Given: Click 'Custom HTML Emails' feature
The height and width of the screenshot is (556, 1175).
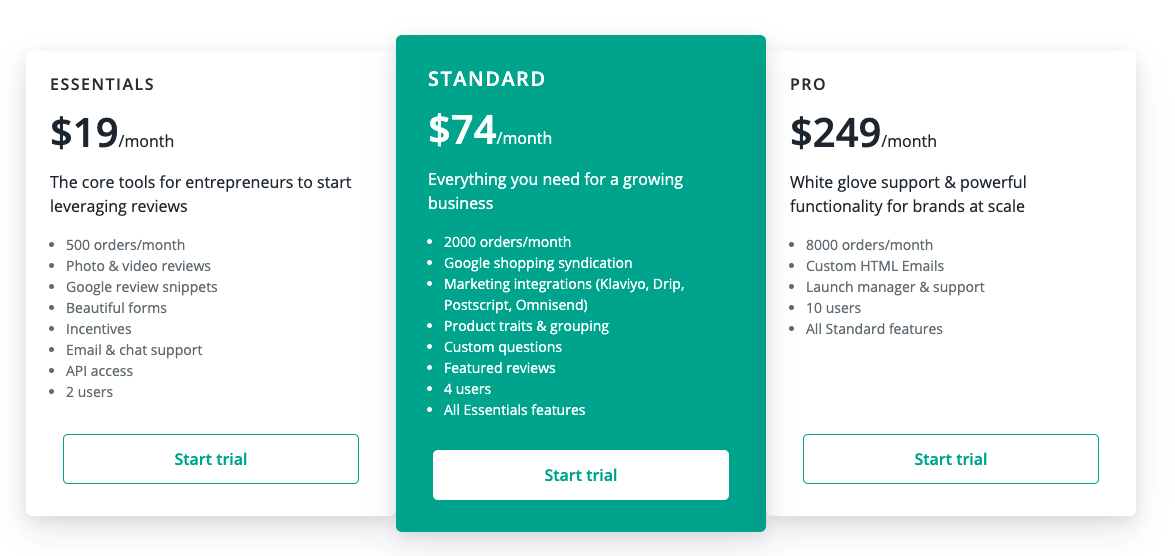Looking at the screenshot, I should pyautogui.click(x=875, y=266).
